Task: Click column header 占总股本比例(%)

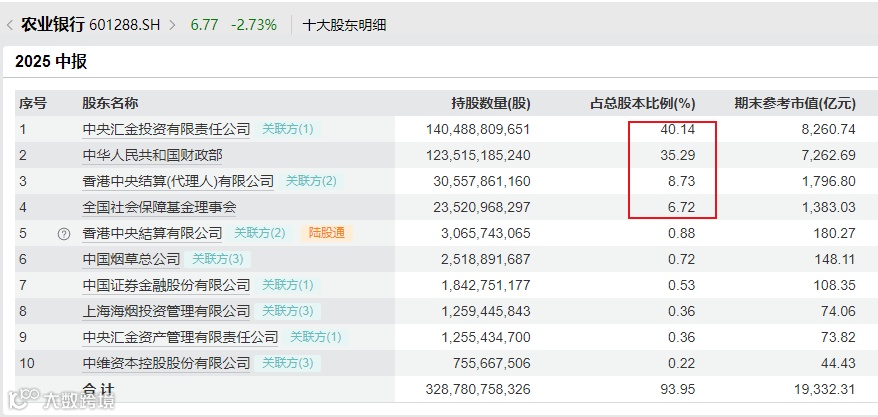Action: (643, 104)
